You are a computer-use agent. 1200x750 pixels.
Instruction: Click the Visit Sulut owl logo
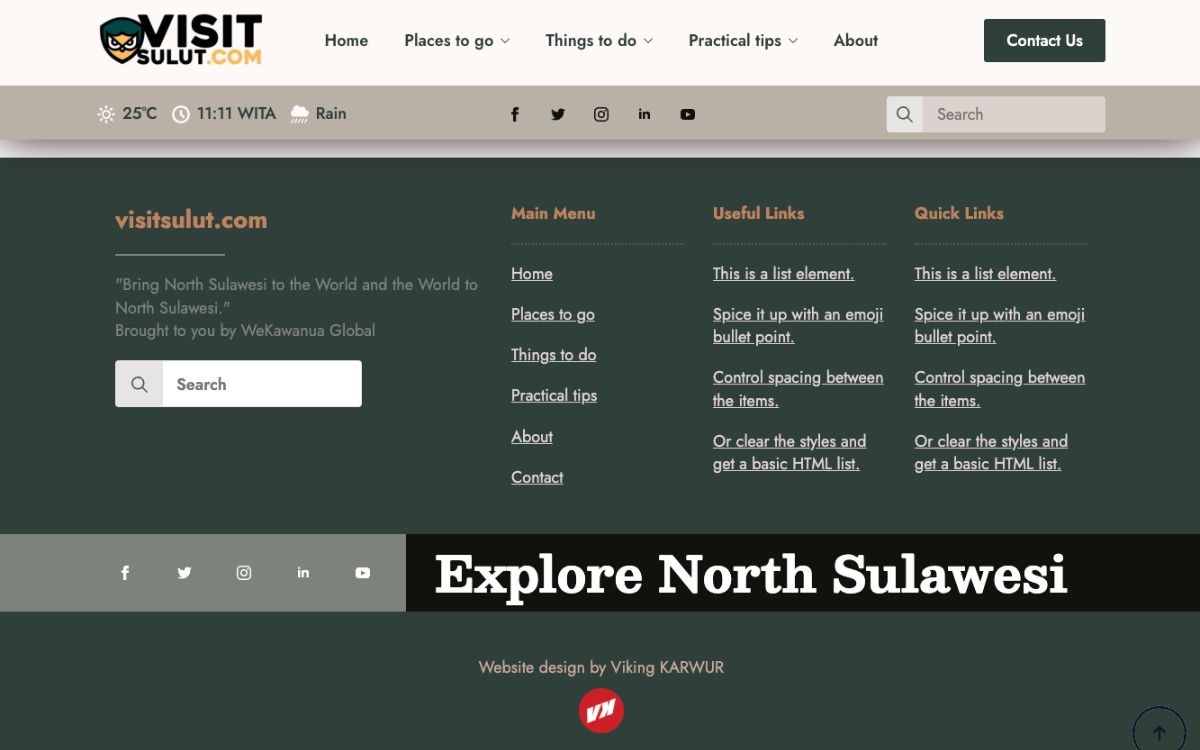click(181, 40)
